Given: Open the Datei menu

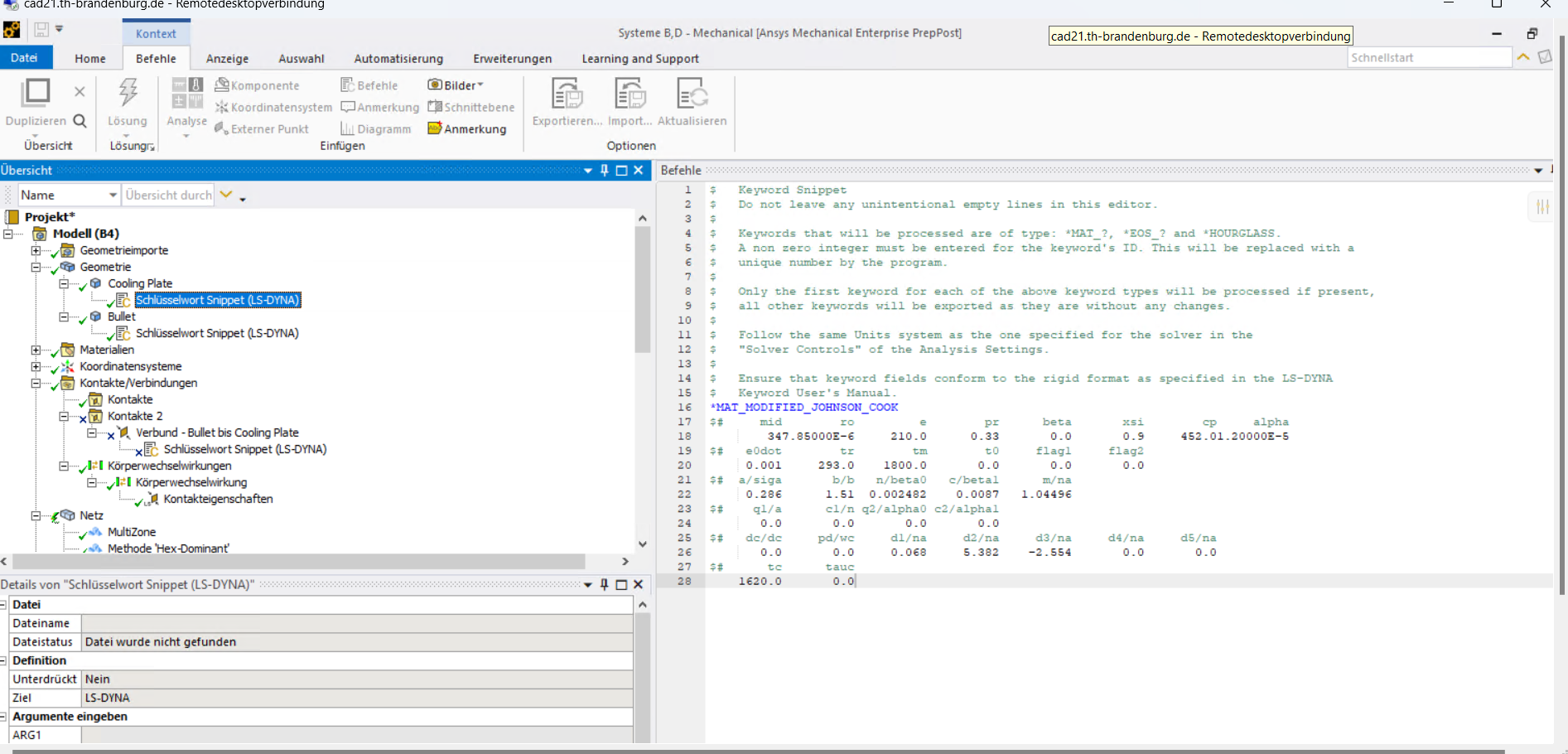Looking at the screenshot, I should coord(25,58).
